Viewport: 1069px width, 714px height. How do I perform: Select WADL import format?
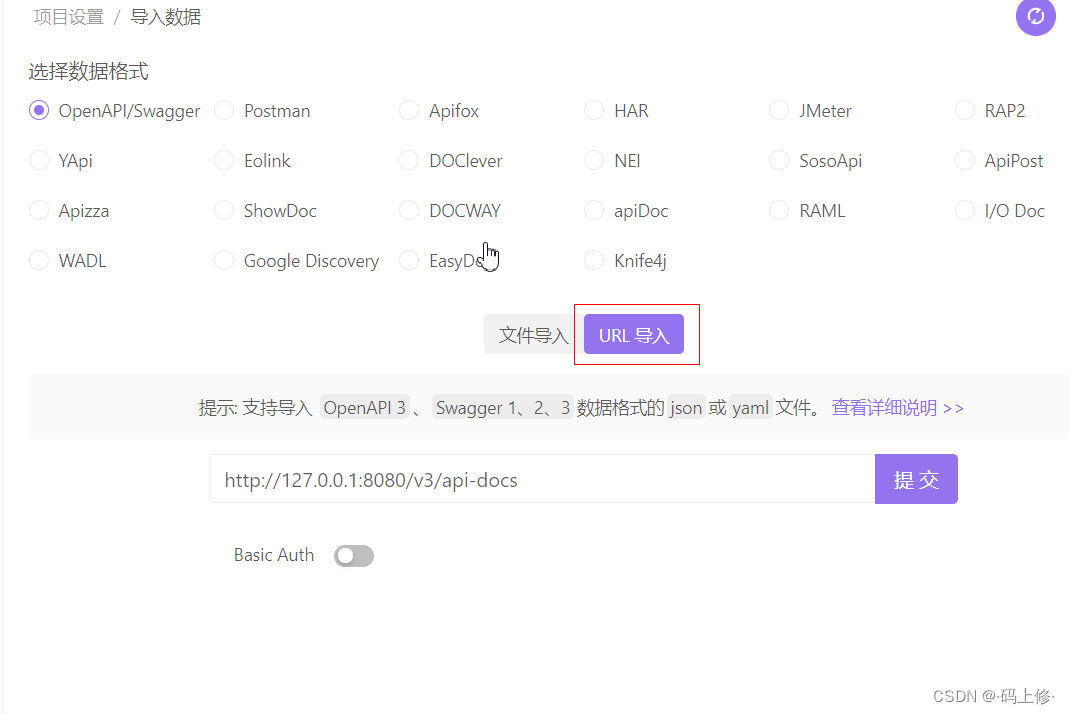pos(39,260)
